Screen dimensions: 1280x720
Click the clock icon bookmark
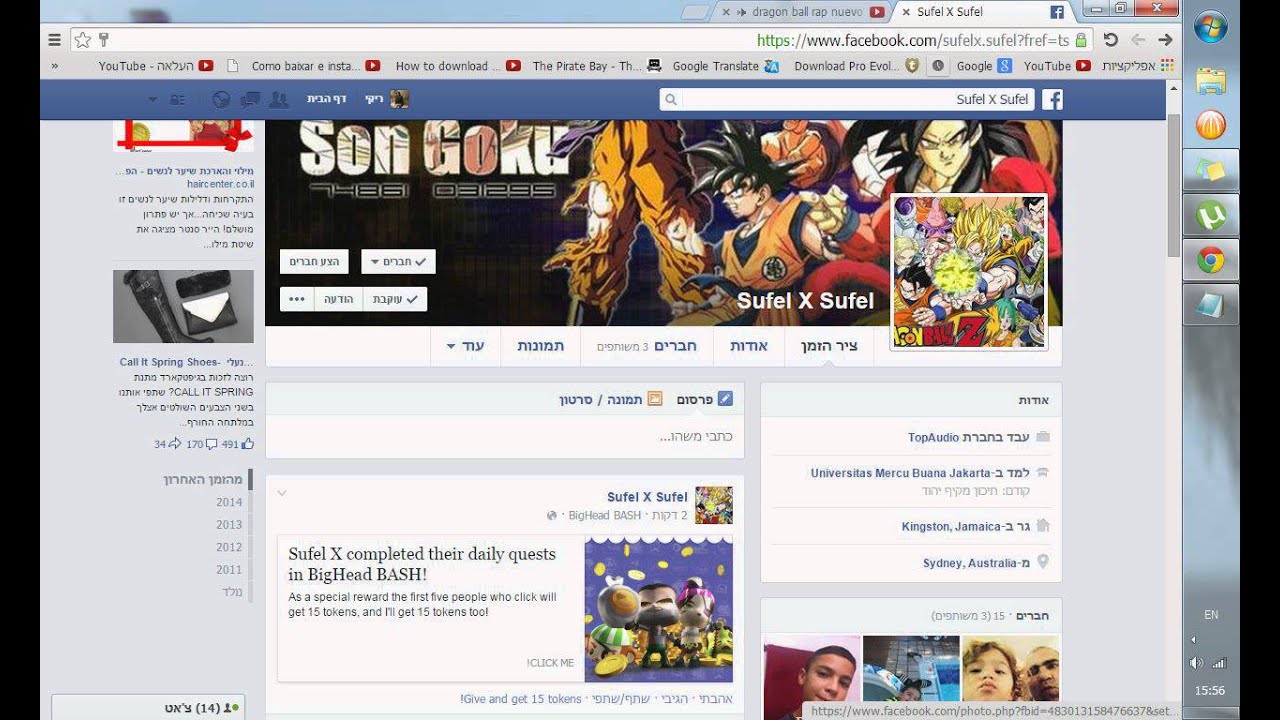tap(938, 66)
